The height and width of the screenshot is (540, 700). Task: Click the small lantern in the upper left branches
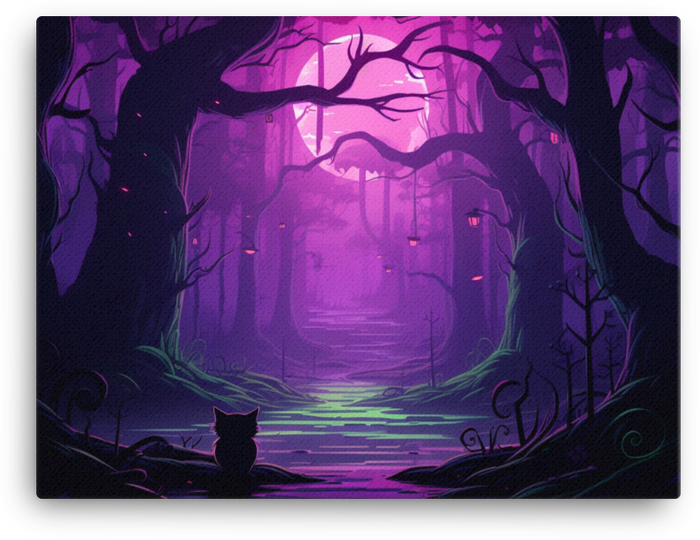270,119
